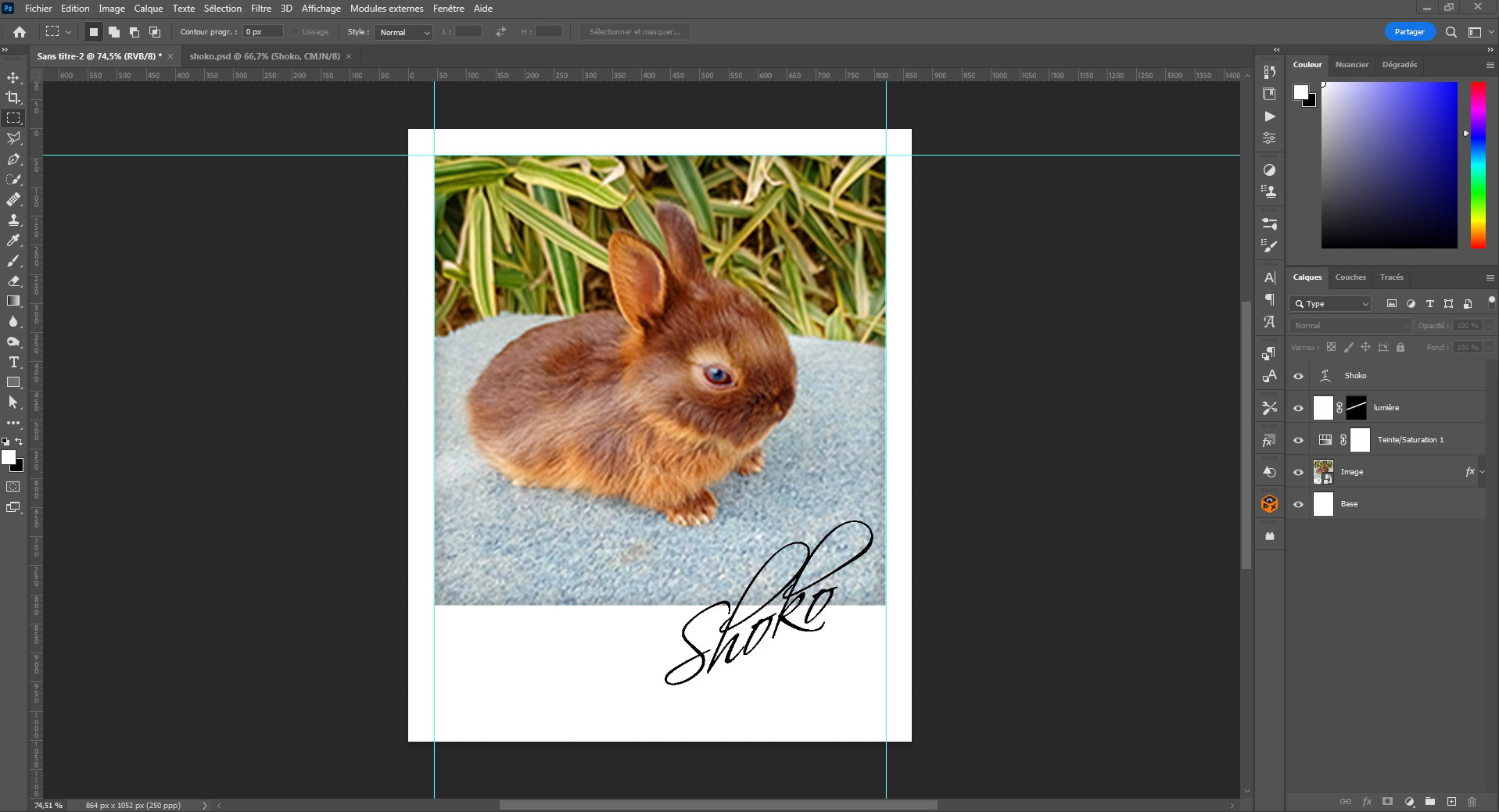
Task: Expand the Image layer effects list
Action: pos(1482,472)
